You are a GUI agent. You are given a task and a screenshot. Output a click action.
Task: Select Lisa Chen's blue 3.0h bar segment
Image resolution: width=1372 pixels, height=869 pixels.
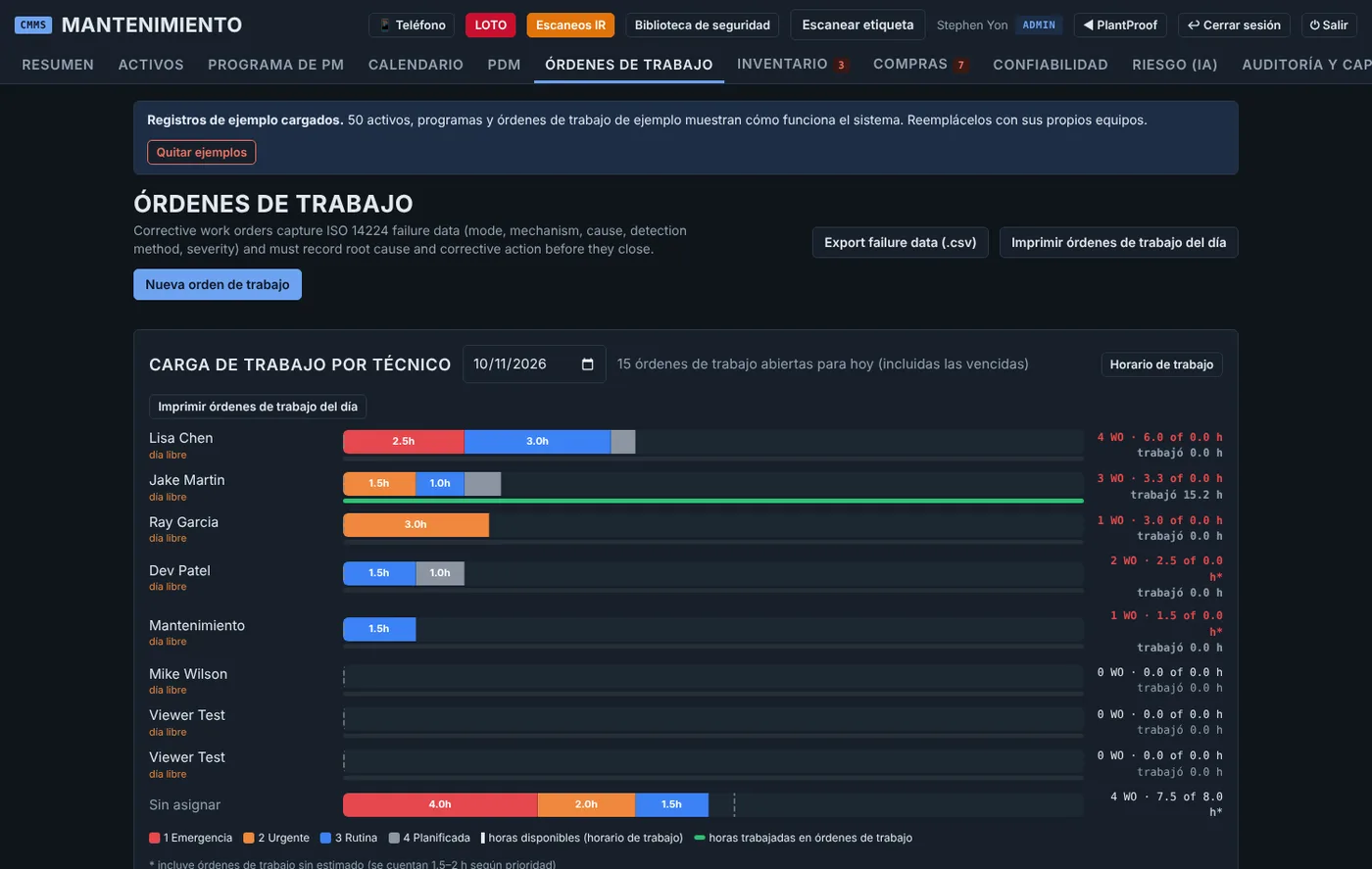(x=537, y=442)
